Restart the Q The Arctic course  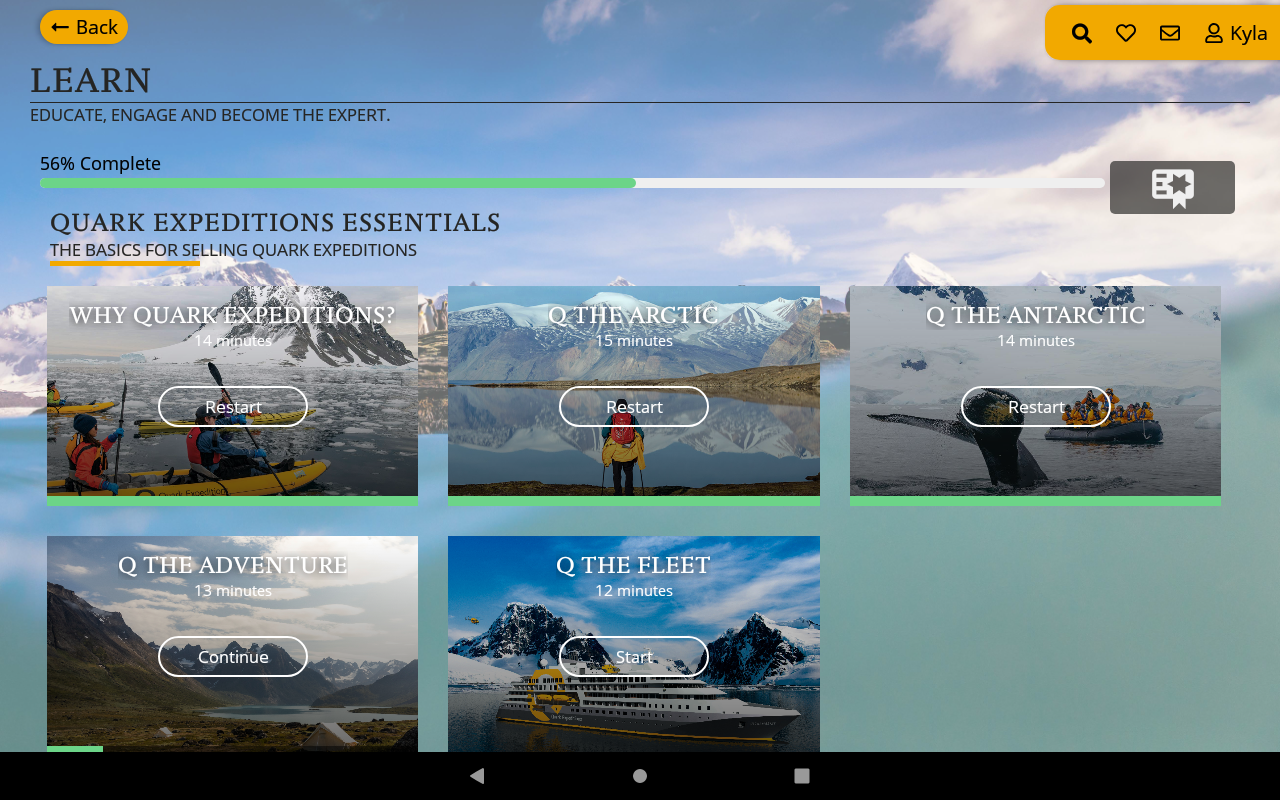[x=634, y=407]
